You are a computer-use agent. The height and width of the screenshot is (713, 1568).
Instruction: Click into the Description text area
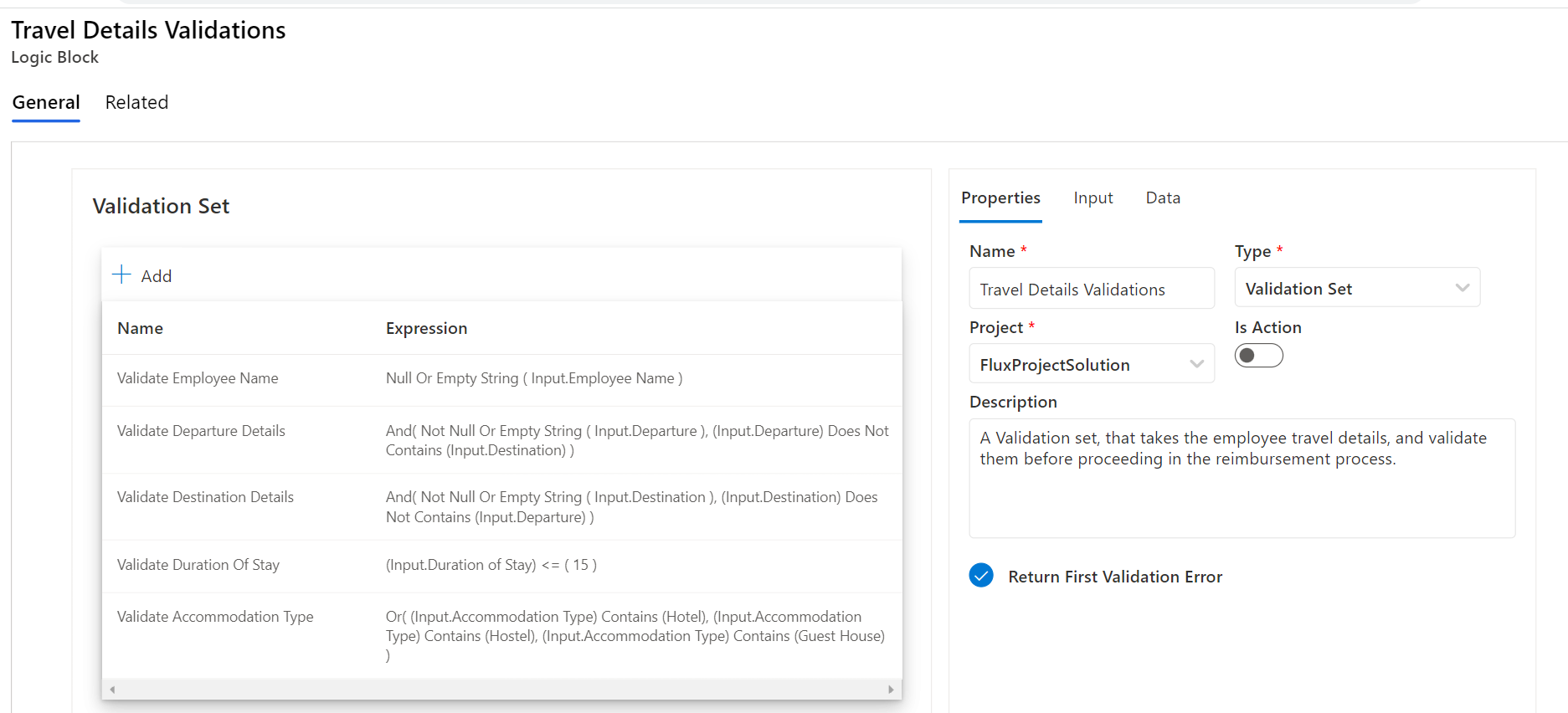pos(1242,478)
